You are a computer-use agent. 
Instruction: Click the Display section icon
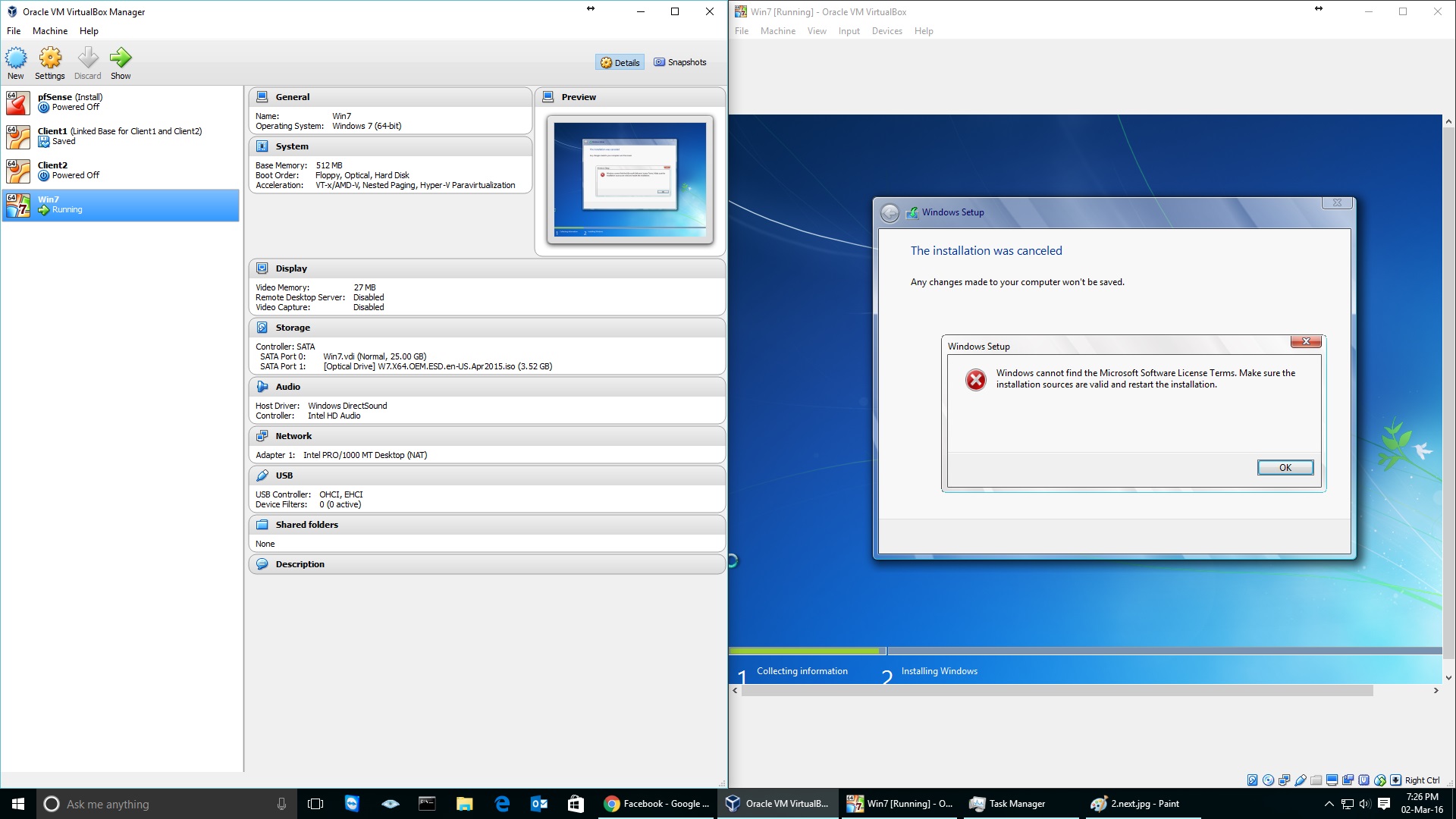[x=262, y=268]
